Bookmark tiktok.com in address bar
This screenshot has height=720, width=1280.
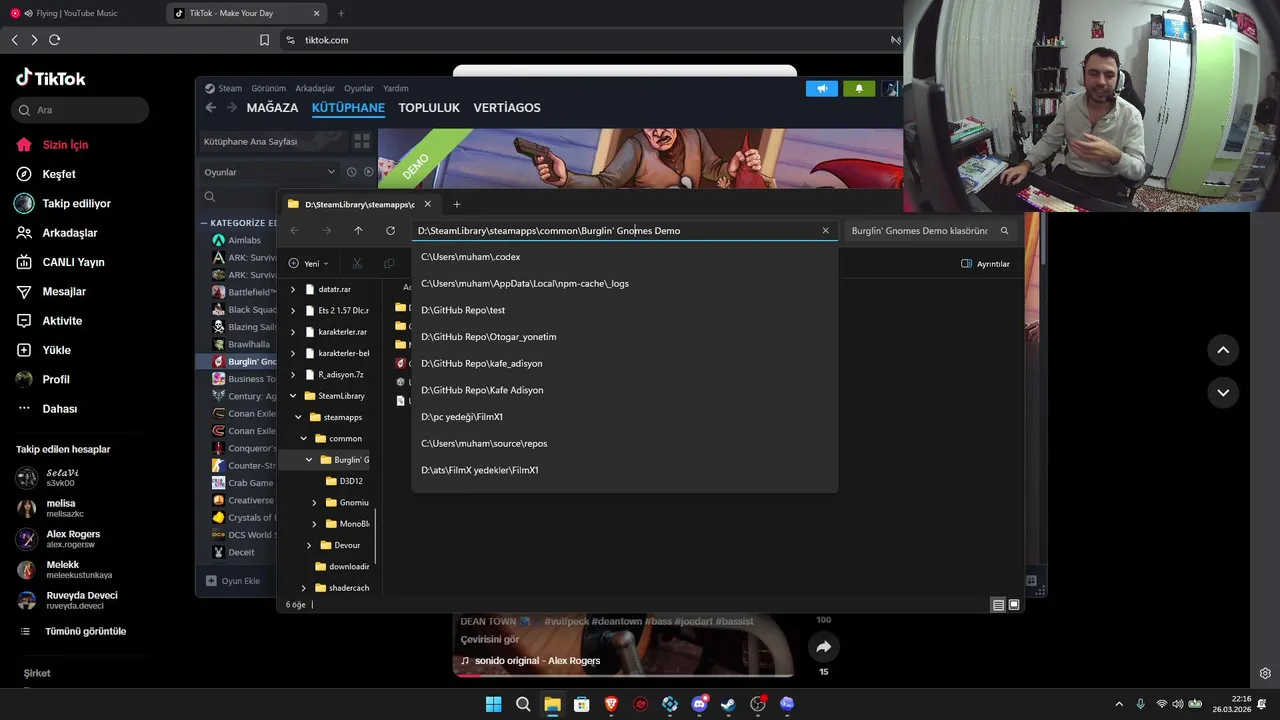click(x=264, y=40)
